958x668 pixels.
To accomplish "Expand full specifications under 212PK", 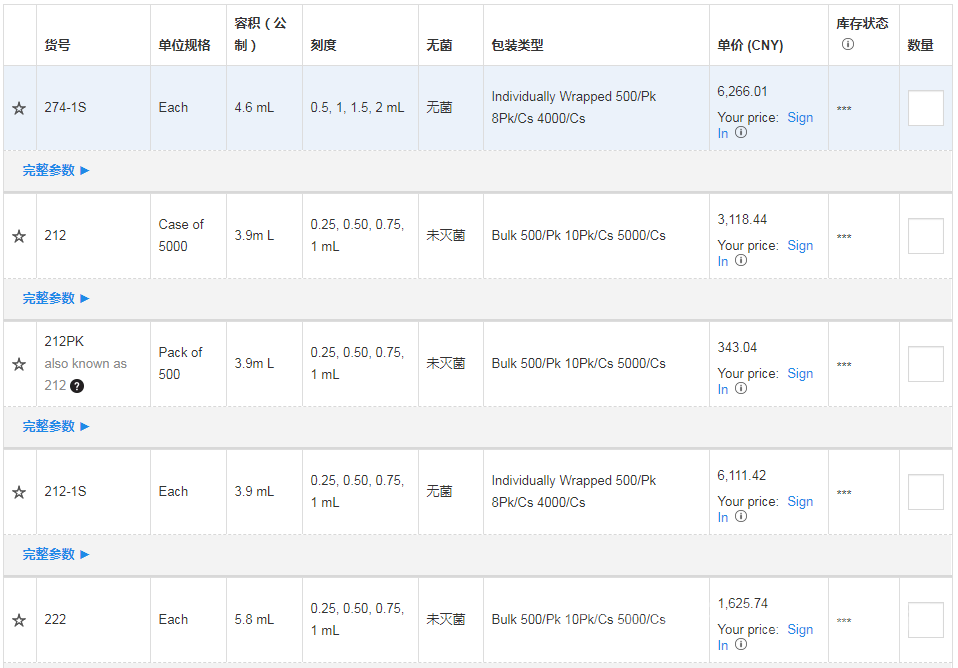I will click(56, 426).
